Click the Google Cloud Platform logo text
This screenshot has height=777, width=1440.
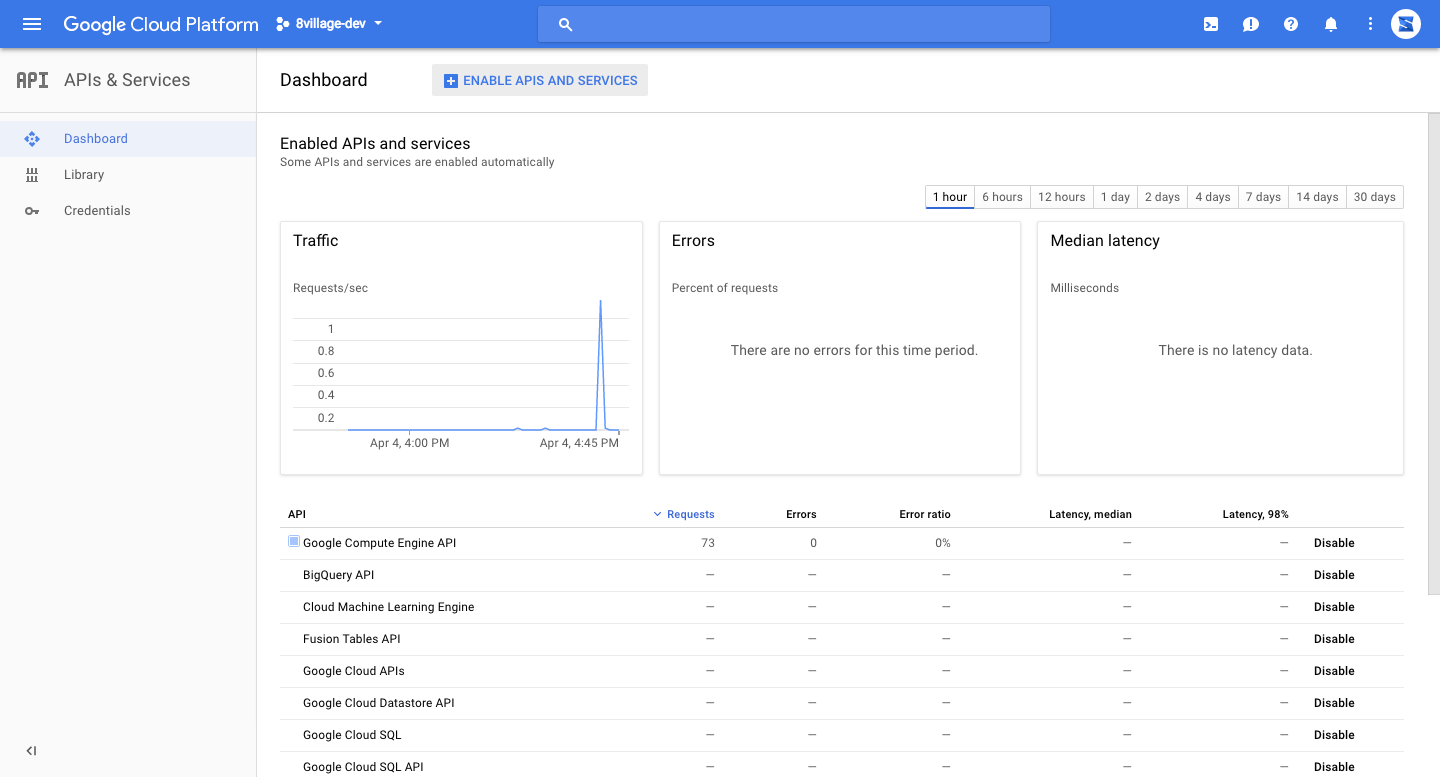click(161, 24)
